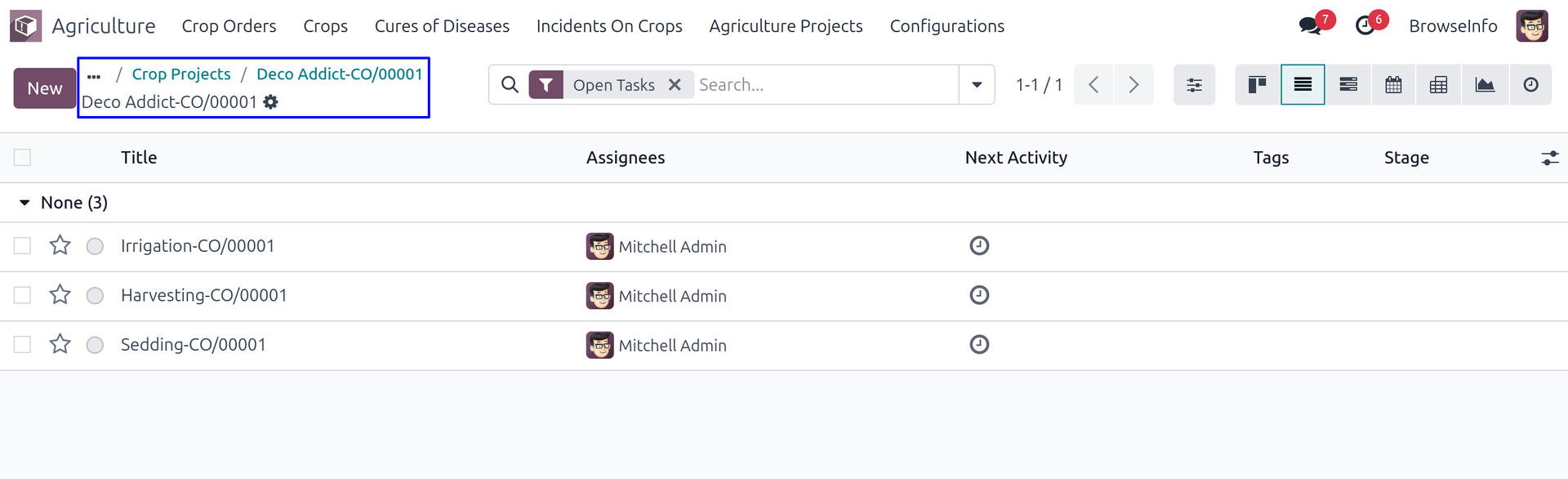The width and height of the screenshot is (1568, 479).
Task: Switch to Kanban view
Action: point(1257,85)
